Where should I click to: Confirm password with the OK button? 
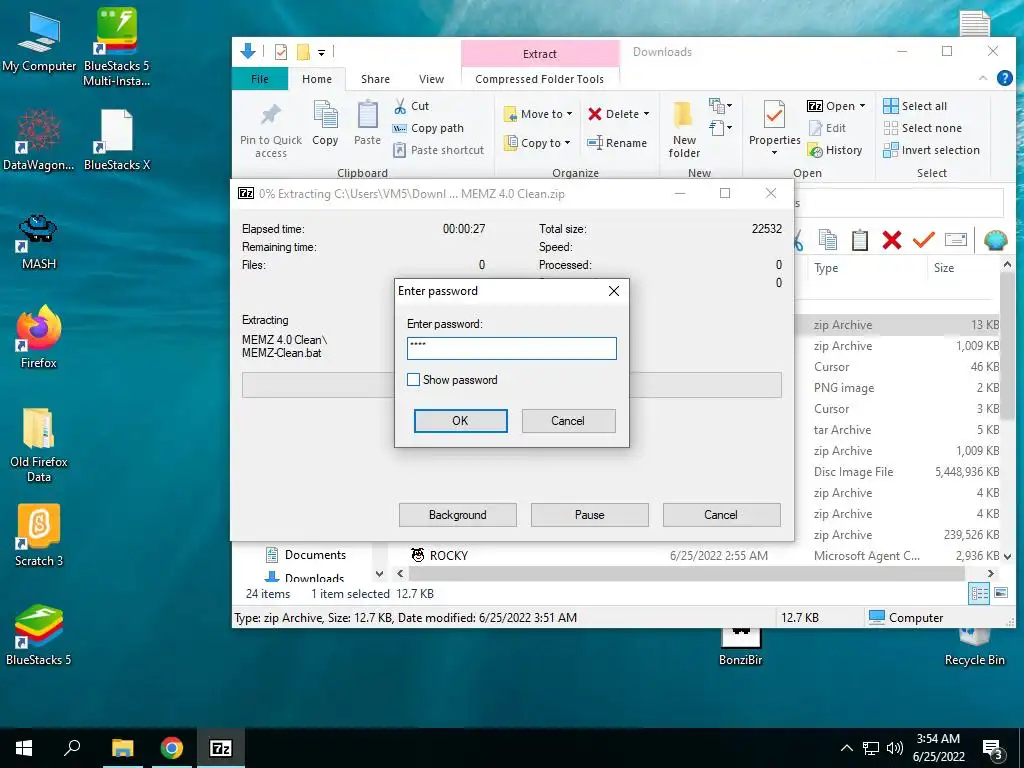460,421
